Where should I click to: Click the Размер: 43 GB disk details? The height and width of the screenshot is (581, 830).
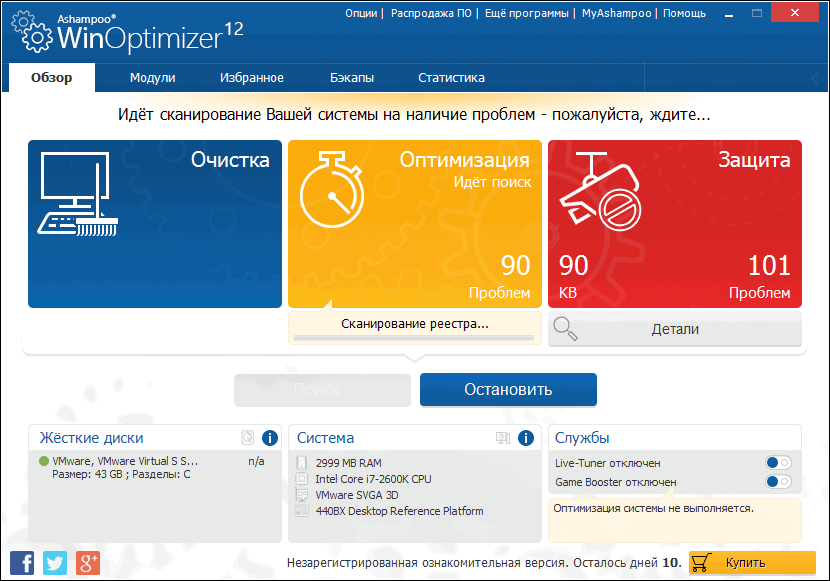121,474
